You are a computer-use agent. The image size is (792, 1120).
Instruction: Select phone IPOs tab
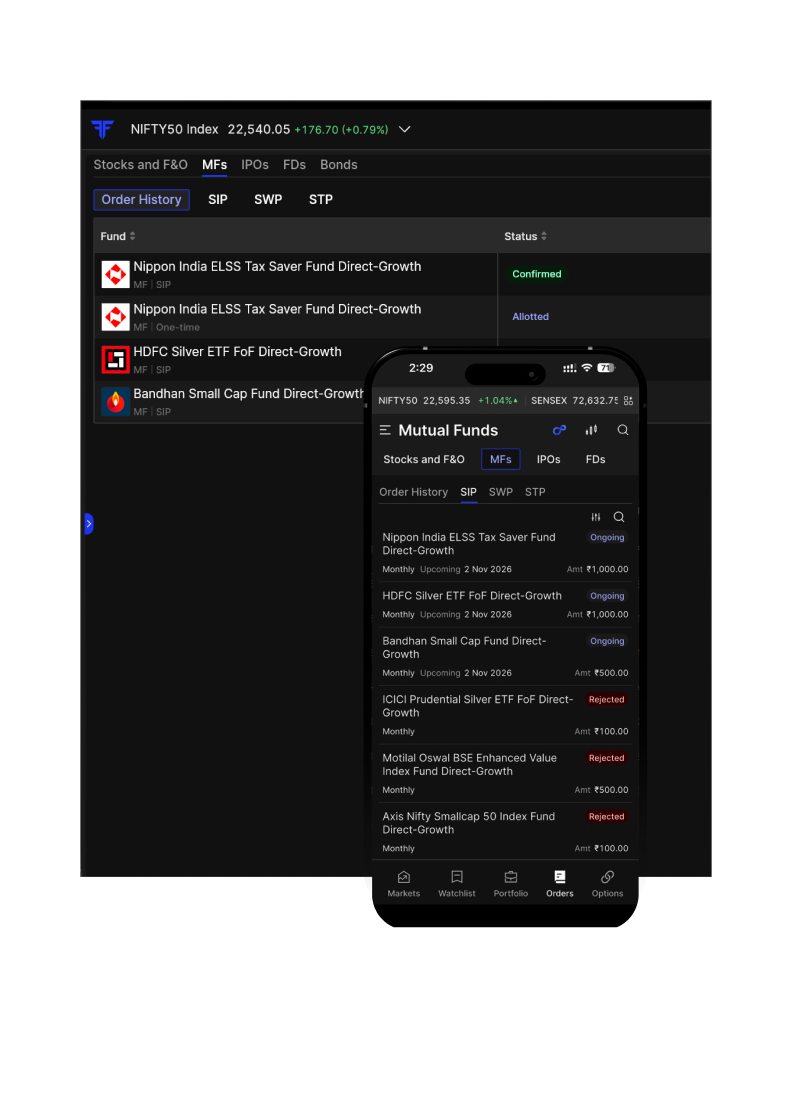click(x=548, y=459)
